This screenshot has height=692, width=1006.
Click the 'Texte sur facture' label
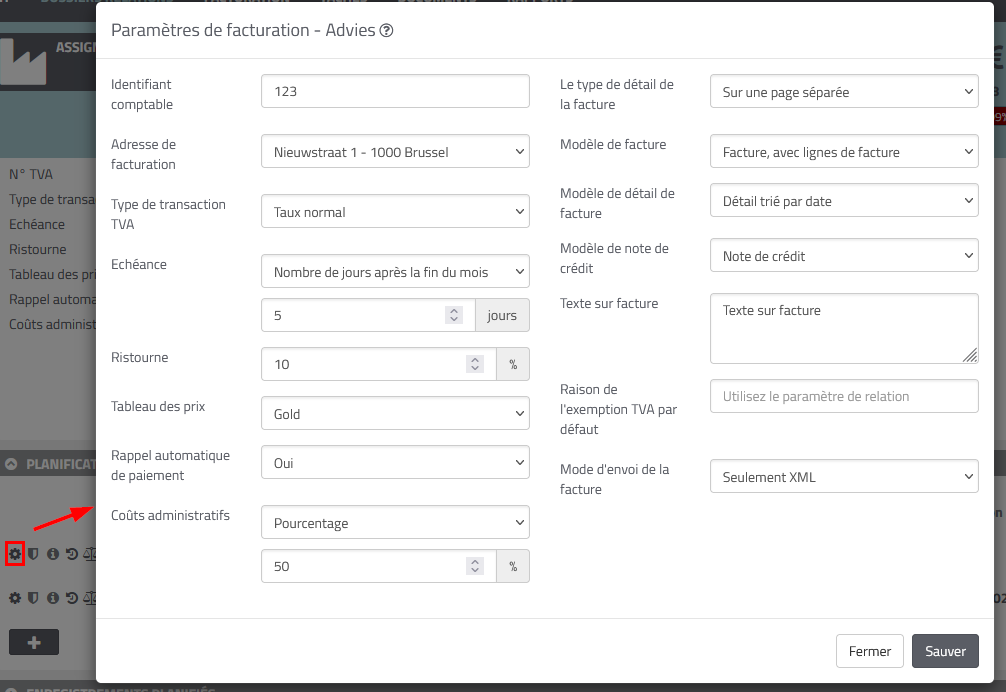[x=609, y=303]
